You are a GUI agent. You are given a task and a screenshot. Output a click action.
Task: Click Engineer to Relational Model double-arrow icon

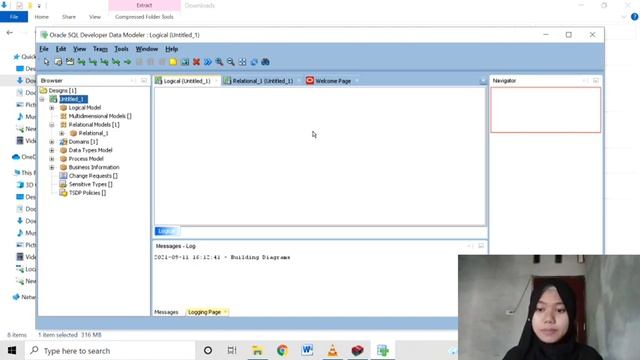208,62
